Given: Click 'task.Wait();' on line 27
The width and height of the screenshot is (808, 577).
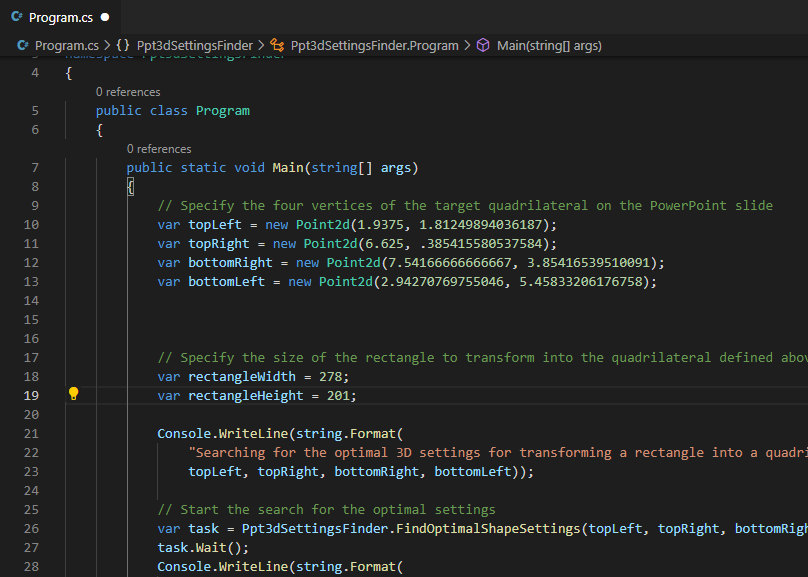Looking at the screenshot, I should (x=203, y=548).
